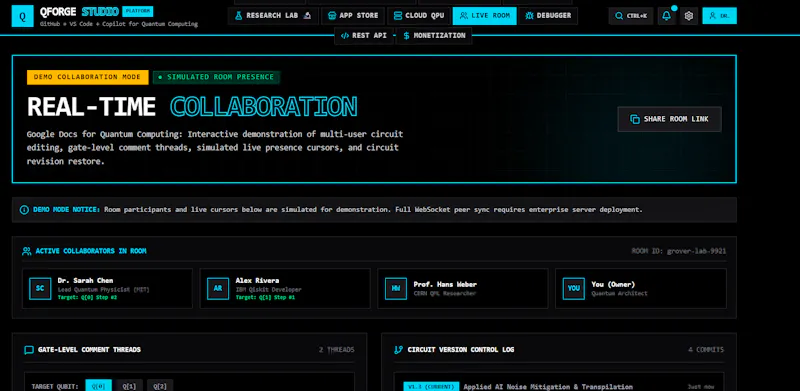Click the You (Owner) name text
Screen dimensions: 800x391
coord(613,284)
